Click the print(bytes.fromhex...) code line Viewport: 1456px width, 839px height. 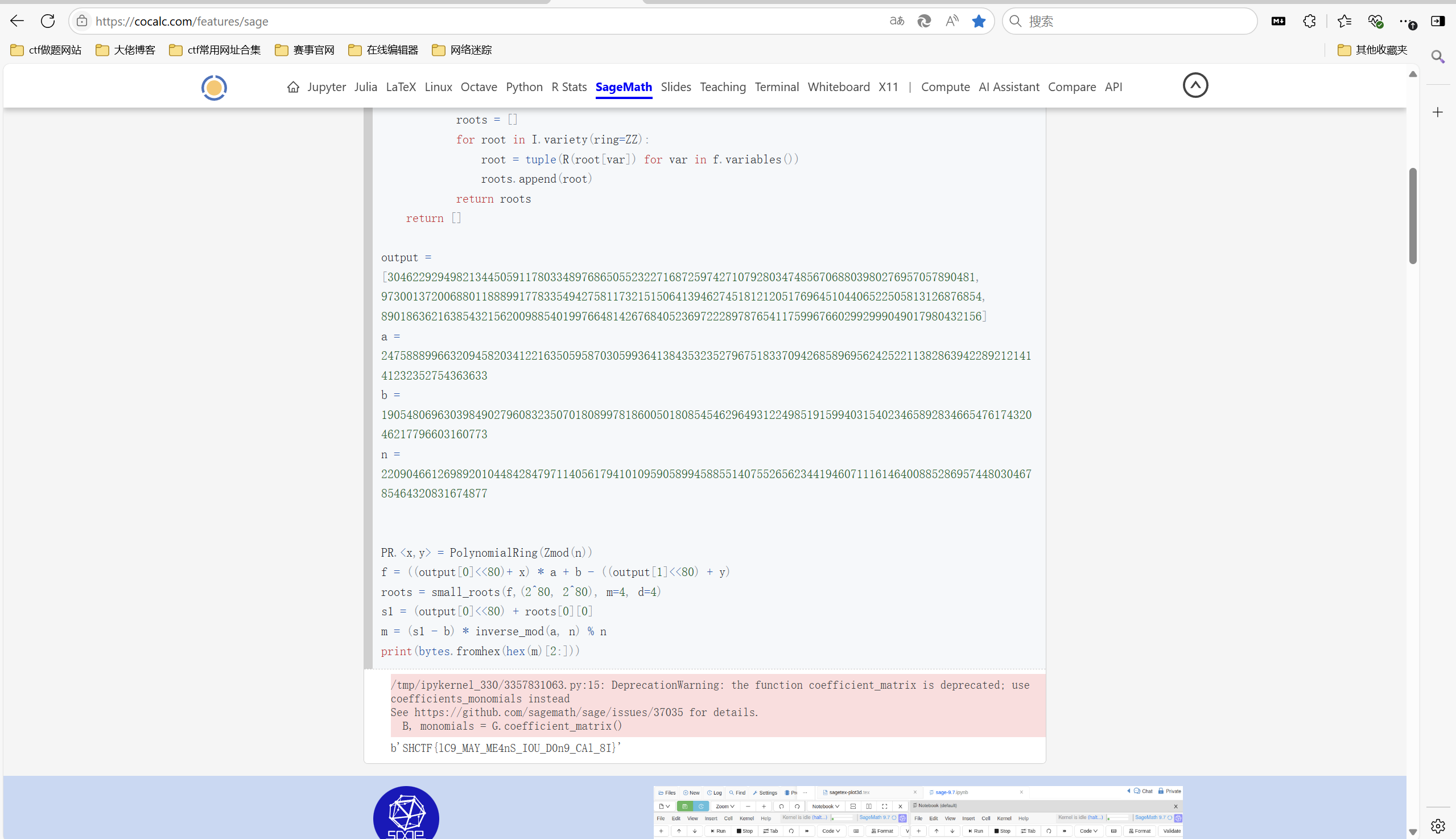480,651
